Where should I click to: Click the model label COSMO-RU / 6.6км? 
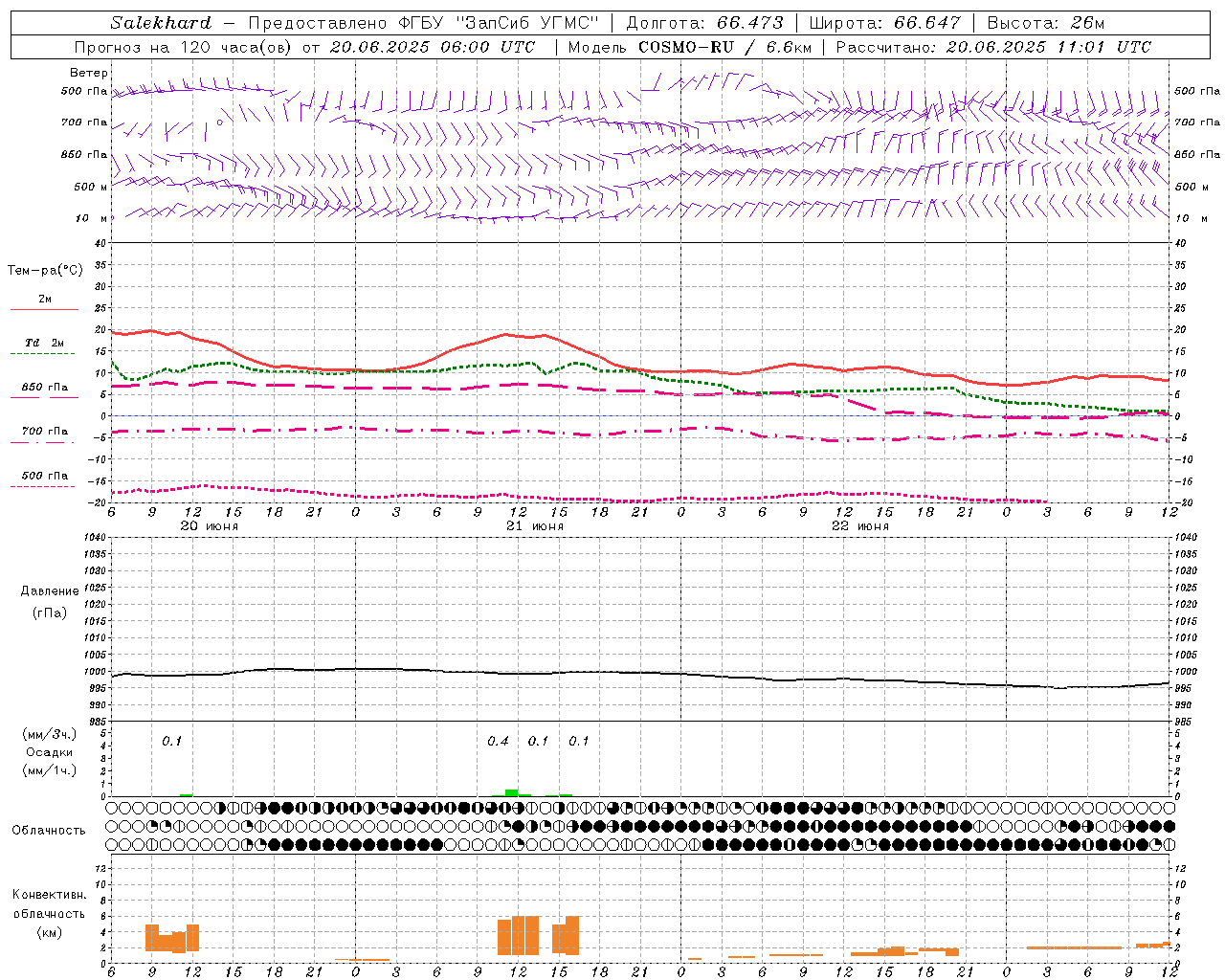tap(724, 47)
